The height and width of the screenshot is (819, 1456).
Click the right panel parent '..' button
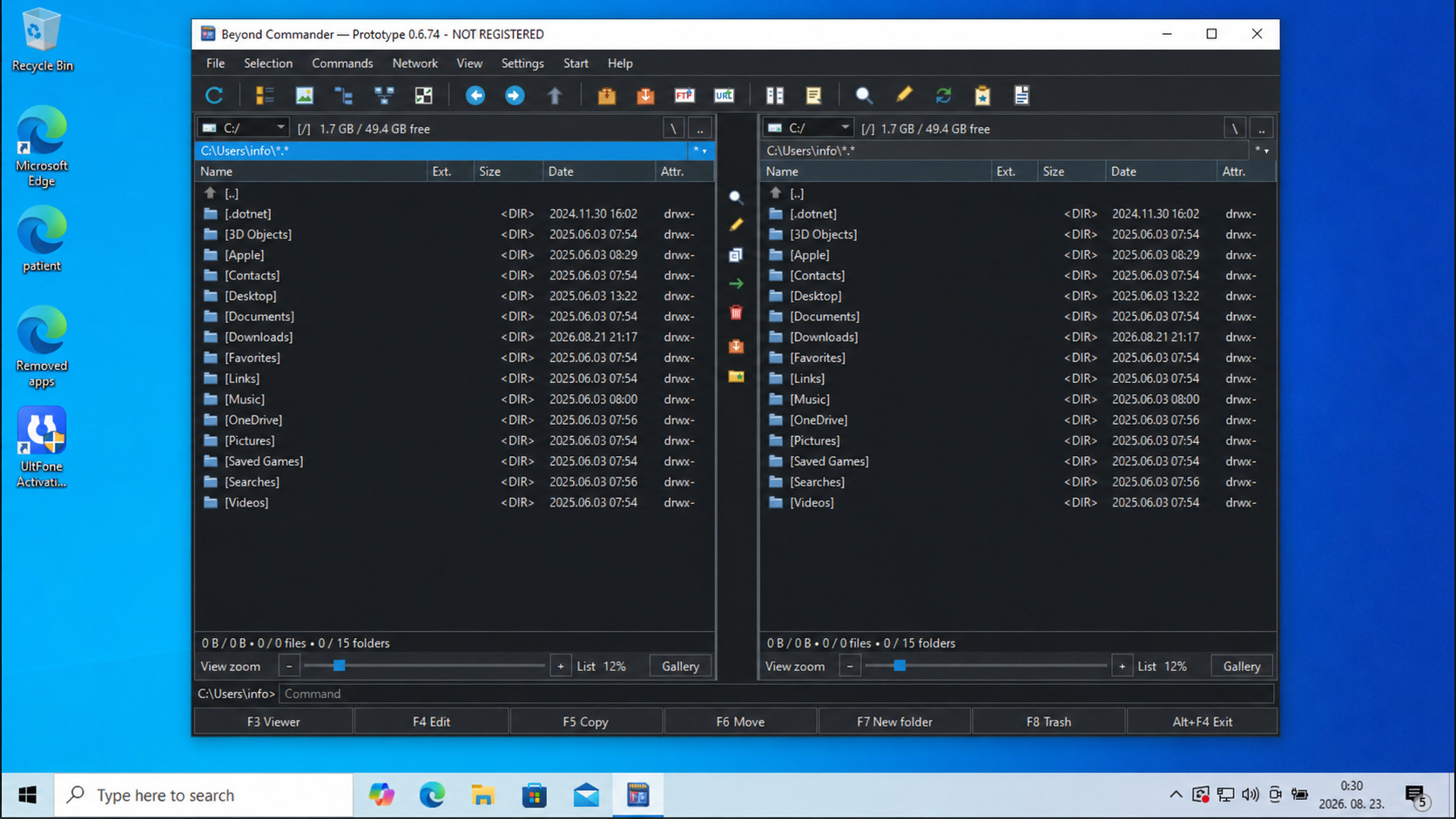click(1261, 129)
